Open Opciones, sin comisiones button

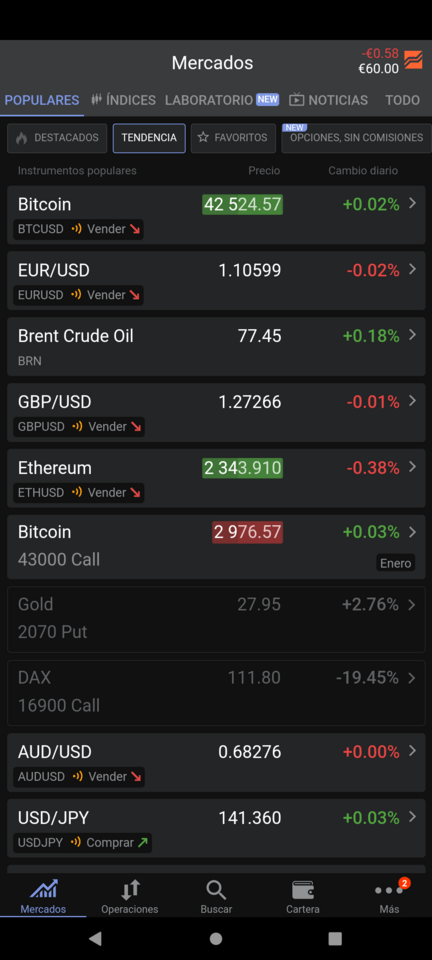pos(356,138)
